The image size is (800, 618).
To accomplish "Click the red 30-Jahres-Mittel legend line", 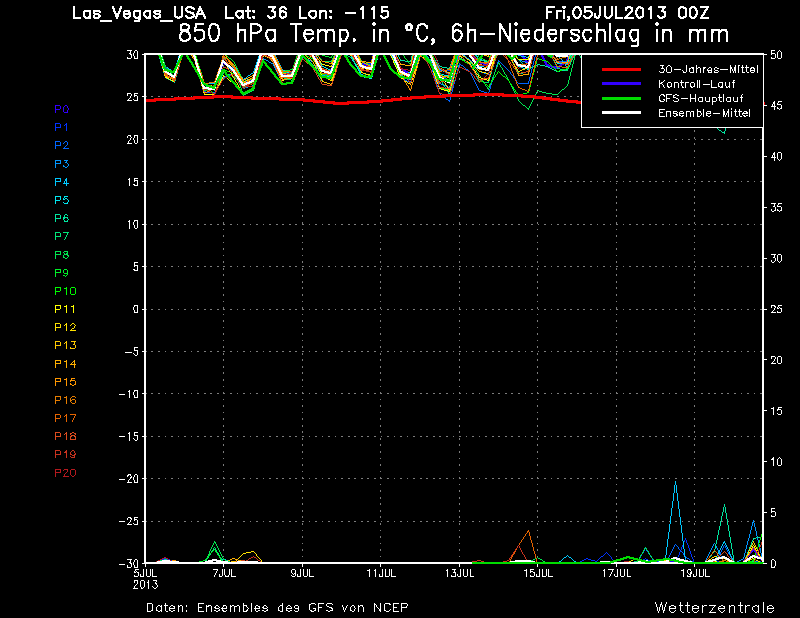I will pyautogui.click(x=621, y=69).
